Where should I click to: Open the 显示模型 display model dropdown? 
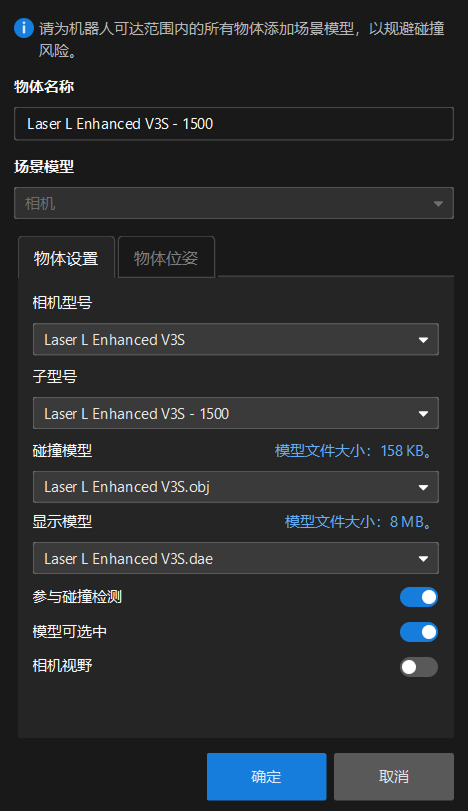(x=236, y=558)
